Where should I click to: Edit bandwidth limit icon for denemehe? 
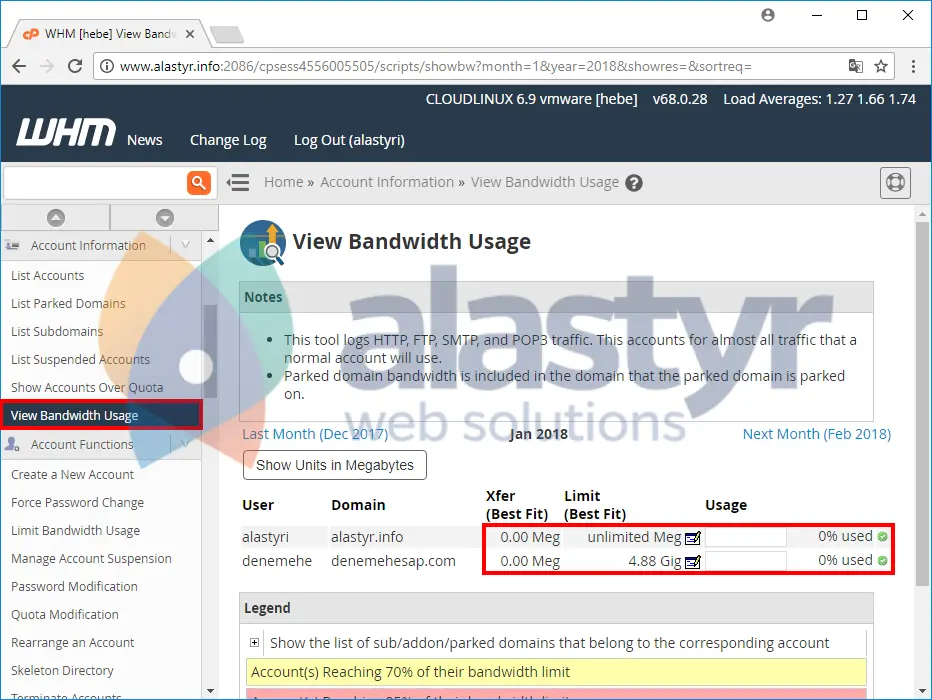(x=693, y=562)
